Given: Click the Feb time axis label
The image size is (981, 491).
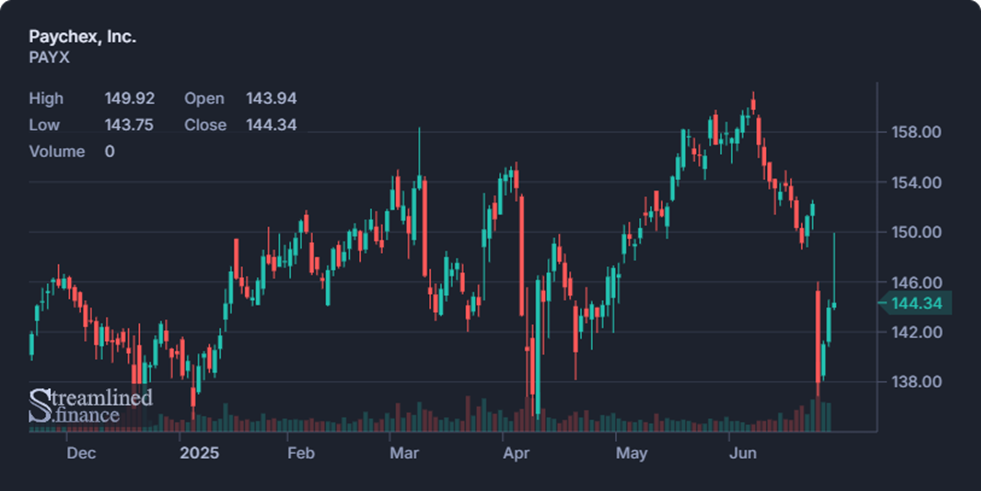Looking at the screenshot, I should click(x=301, y=453).
